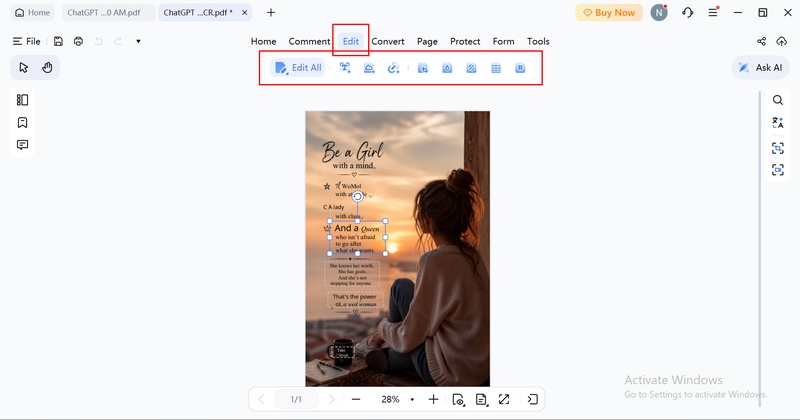Open the Translate tool in right sidebar
The height and width of the screenshot is (420, 800).
click(x=778, y=122)
